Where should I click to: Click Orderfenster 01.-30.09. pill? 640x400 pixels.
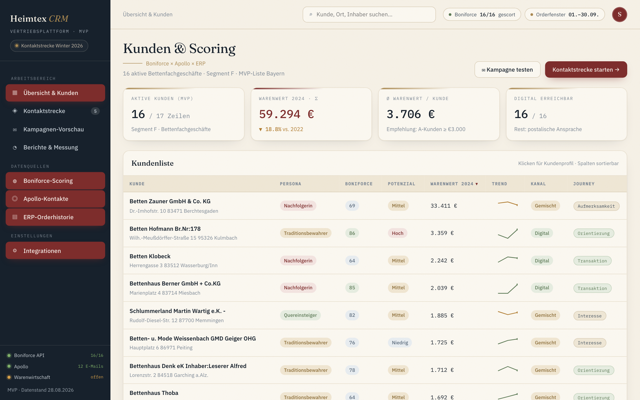564,14
